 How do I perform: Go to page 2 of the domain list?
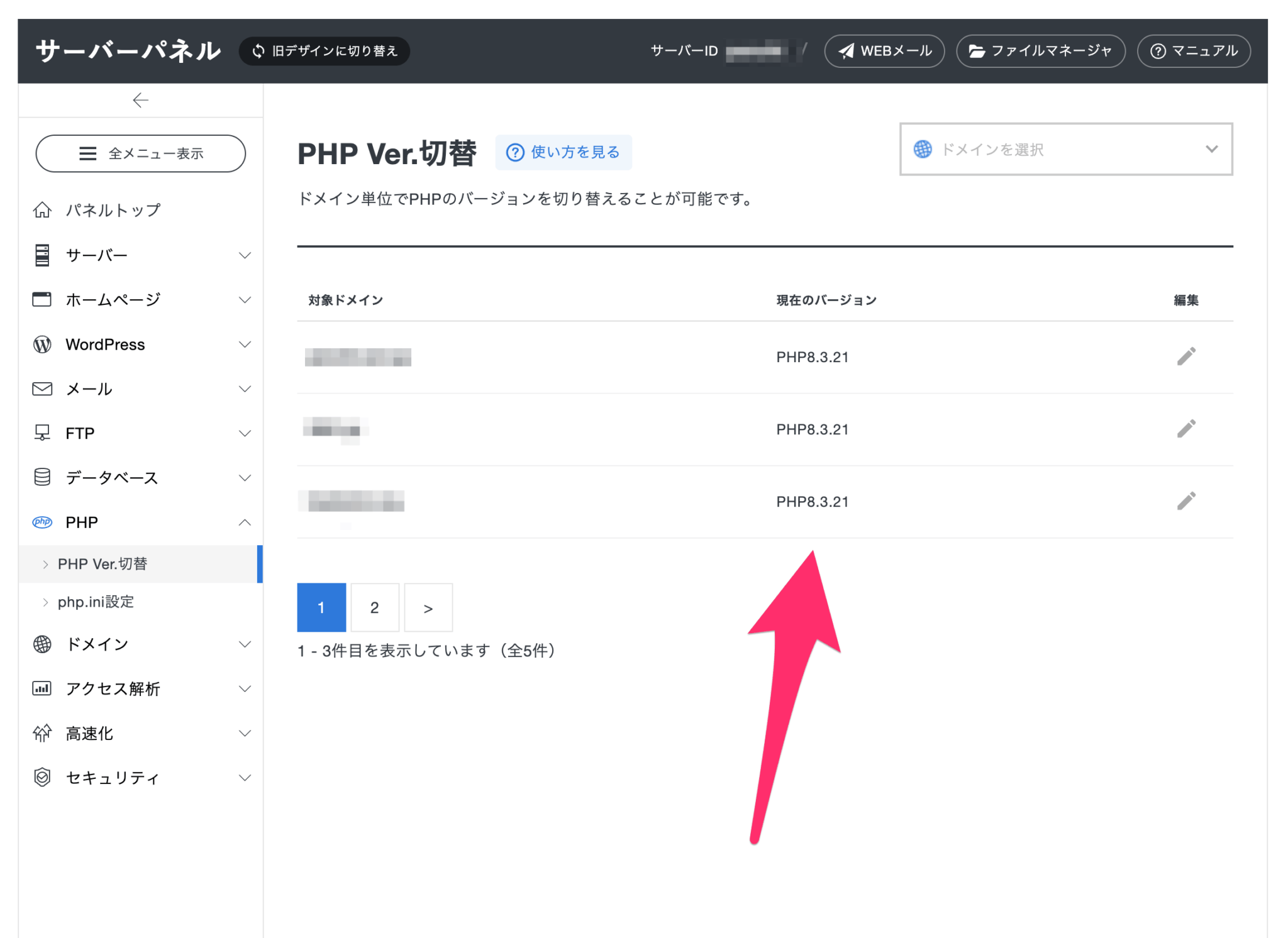(375, 607)
